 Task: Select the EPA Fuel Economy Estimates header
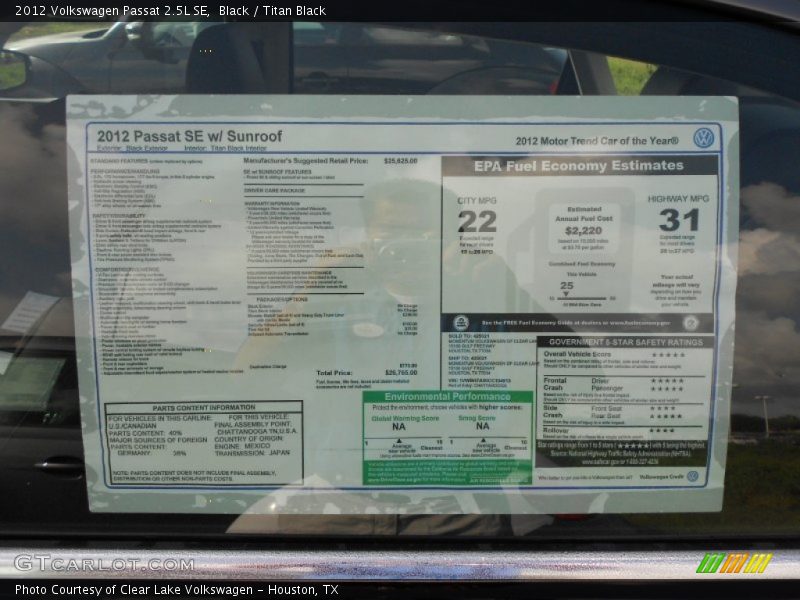pos(579,166)
